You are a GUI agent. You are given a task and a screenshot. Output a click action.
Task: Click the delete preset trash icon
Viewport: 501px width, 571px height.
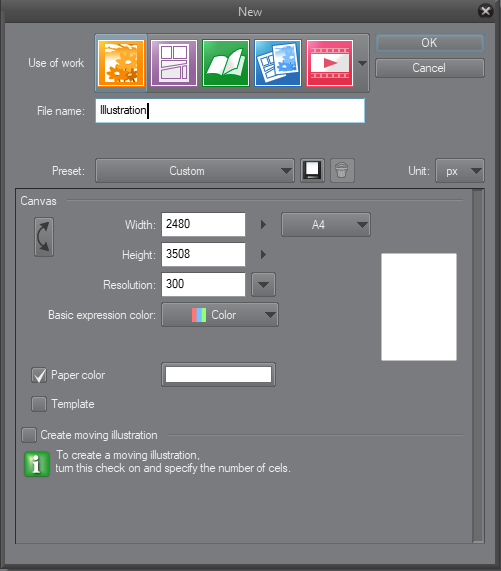click(x=342, y=170)
